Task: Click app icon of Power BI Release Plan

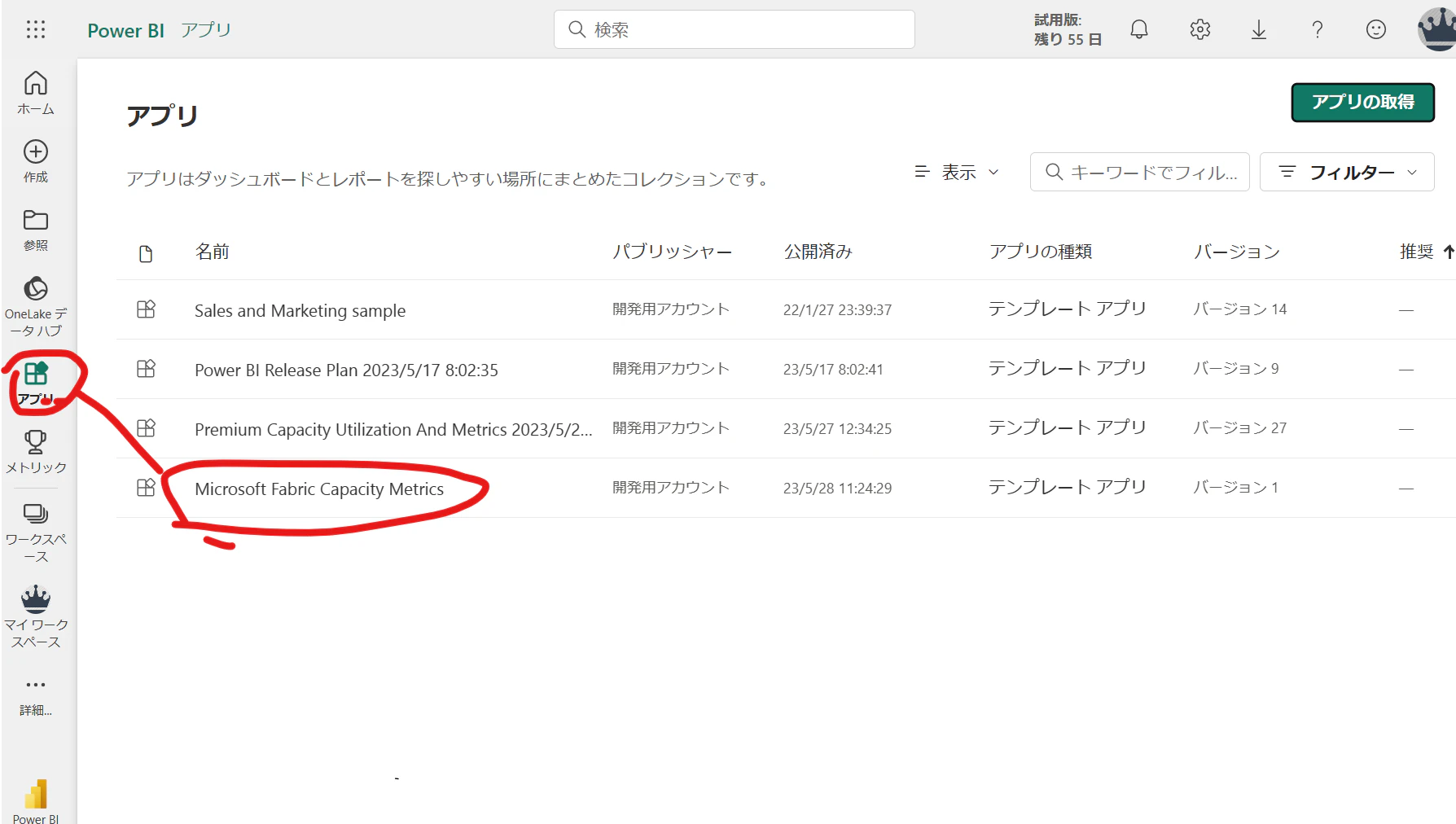Action: click(x=146, y=369)
